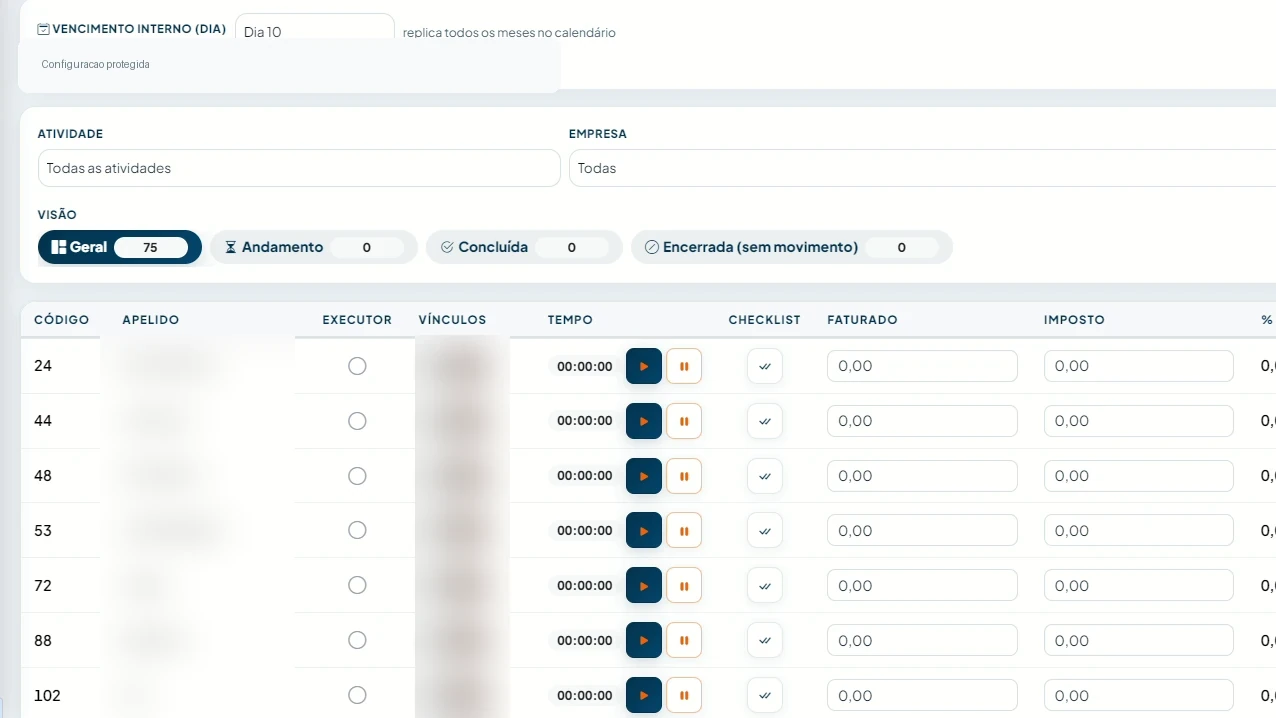Select the executor radio for row 53

click(x=357, y=531)
